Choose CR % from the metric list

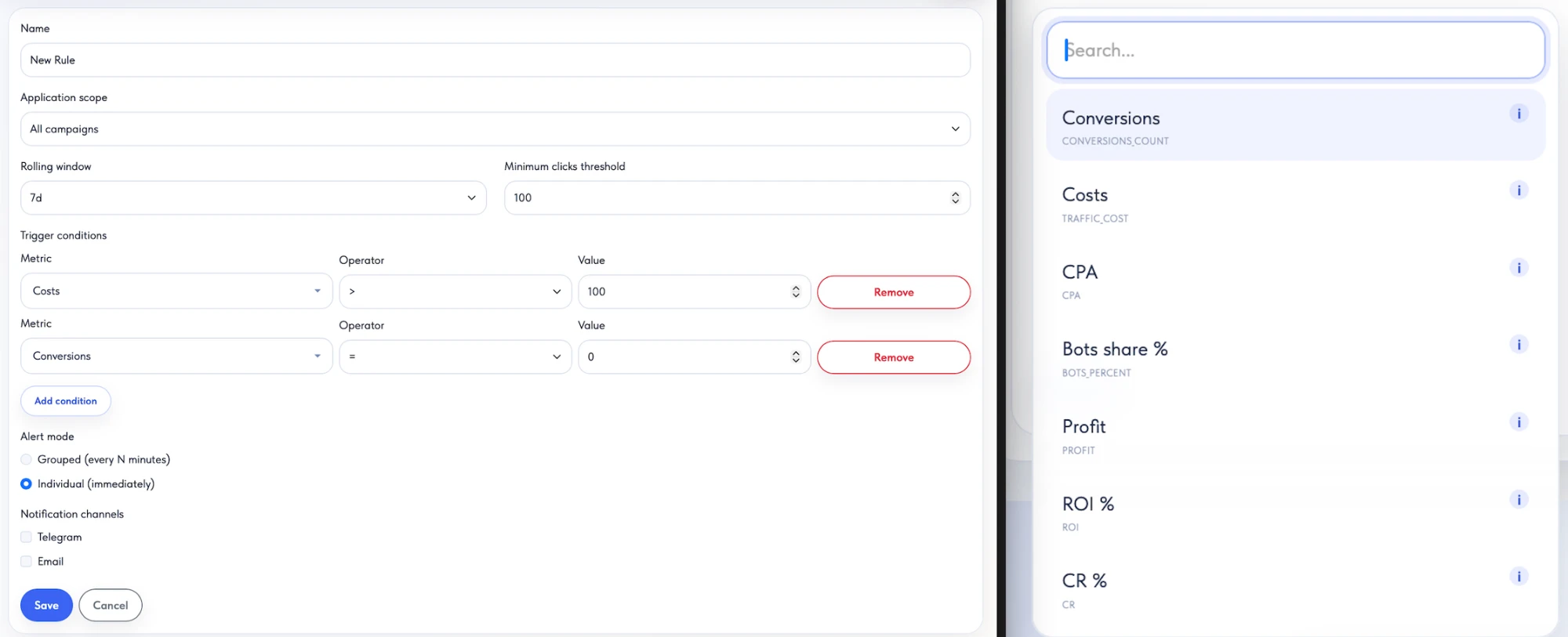coord(1295,589)
